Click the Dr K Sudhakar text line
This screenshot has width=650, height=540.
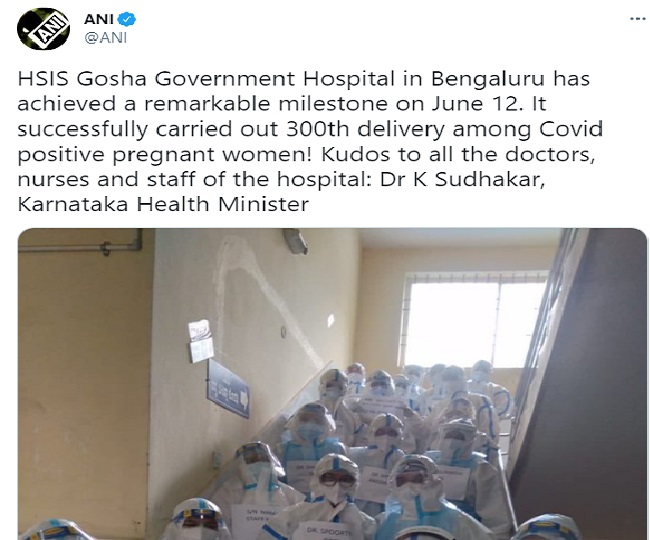point(461,179)
